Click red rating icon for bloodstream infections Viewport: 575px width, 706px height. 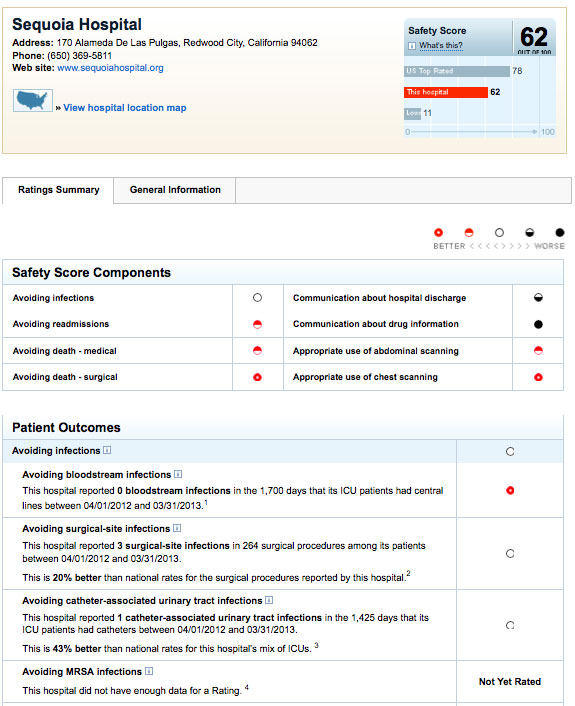(x=510, y=490)
